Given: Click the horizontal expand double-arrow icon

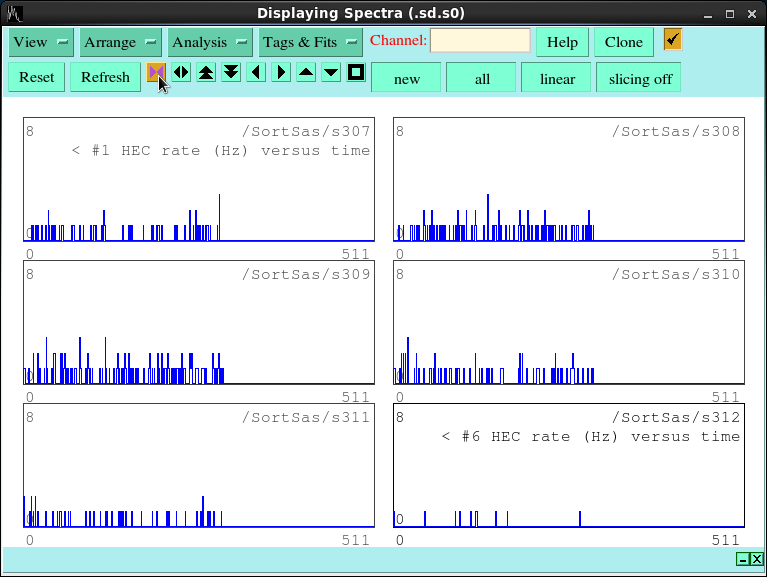Looking at the screenshot, I should [181, 73].
